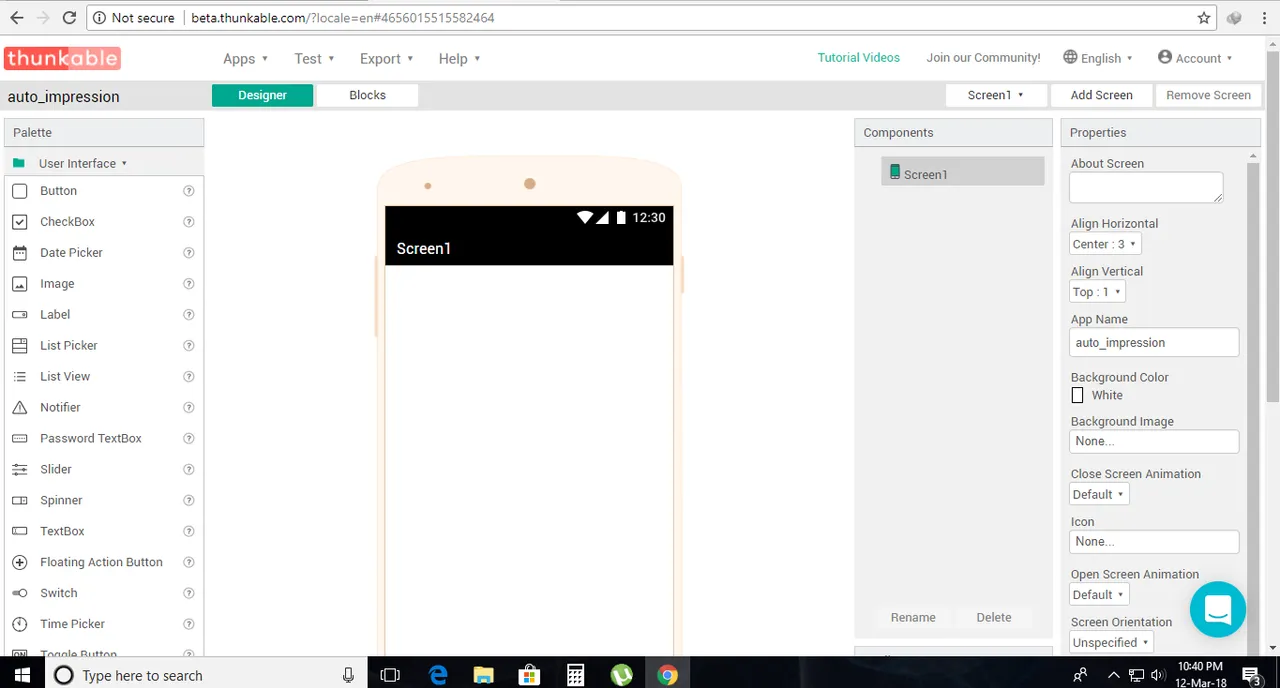Viewport: 1280px width, 688px height.
Task: Open help for the Notifier component
Action: 189,408
